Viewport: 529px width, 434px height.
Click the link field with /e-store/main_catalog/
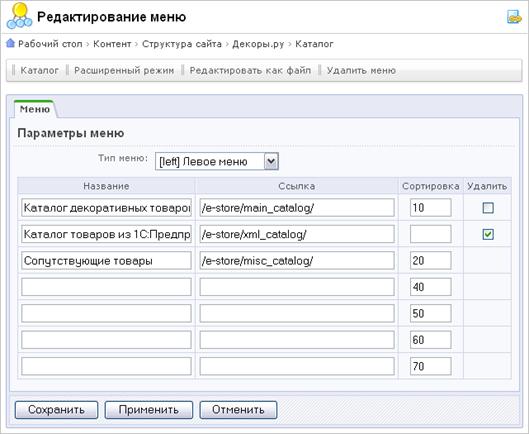tap(297, 208)
